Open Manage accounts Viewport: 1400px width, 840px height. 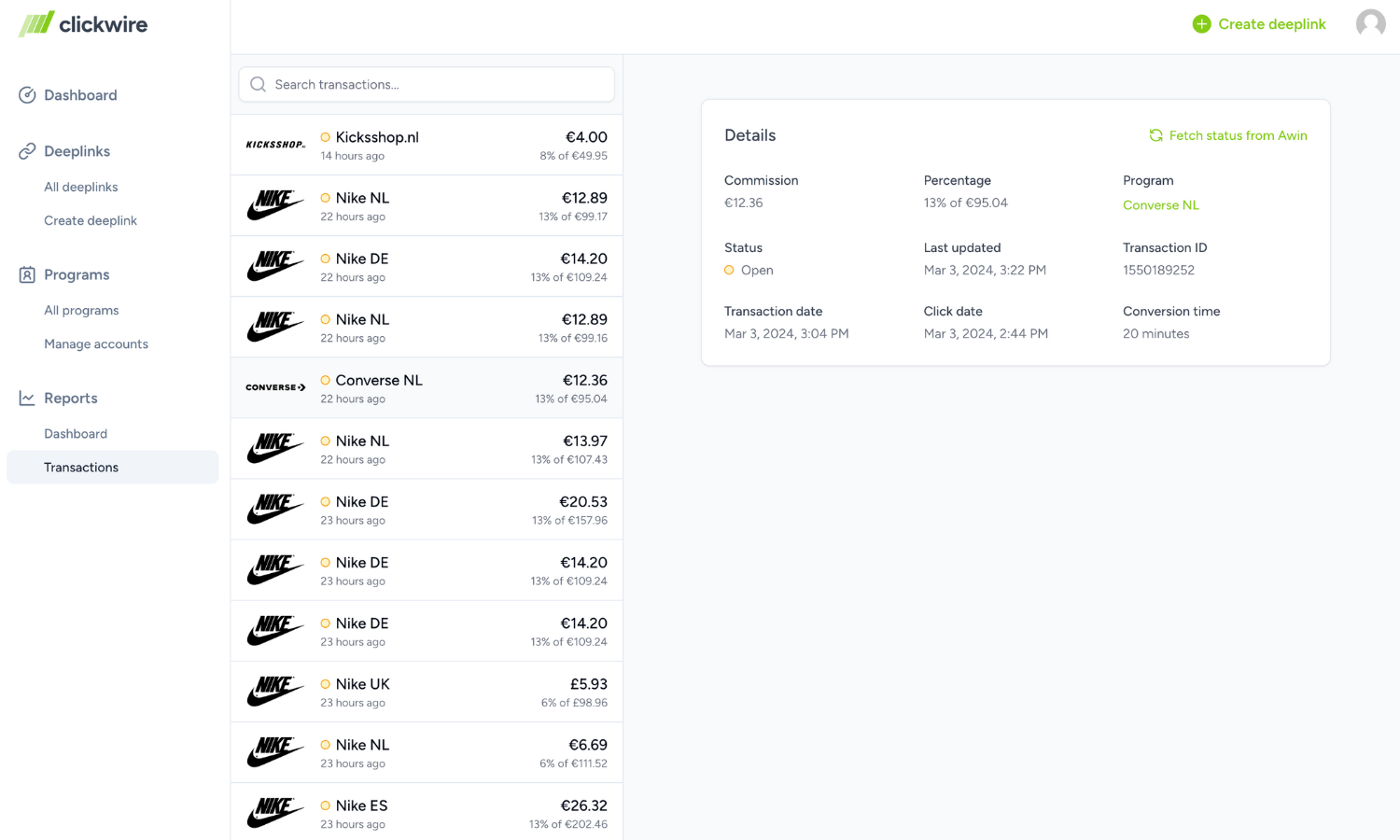click(96, 343)
